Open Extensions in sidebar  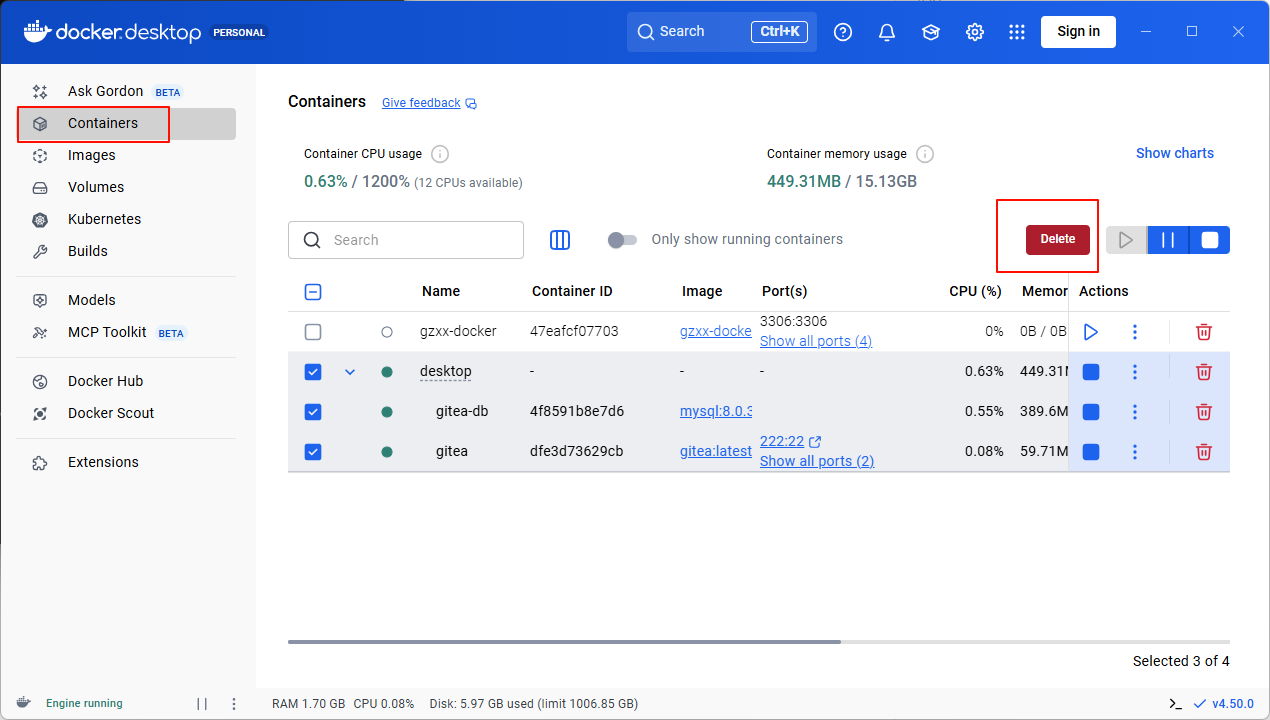[127, 462]
